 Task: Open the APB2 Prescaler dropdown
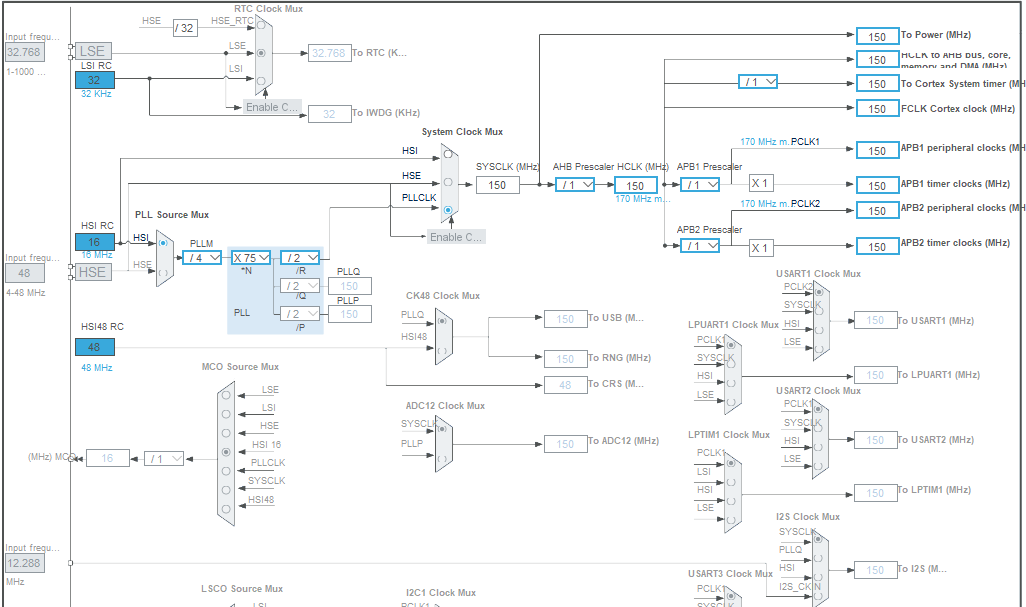click(x=700, y=246)
